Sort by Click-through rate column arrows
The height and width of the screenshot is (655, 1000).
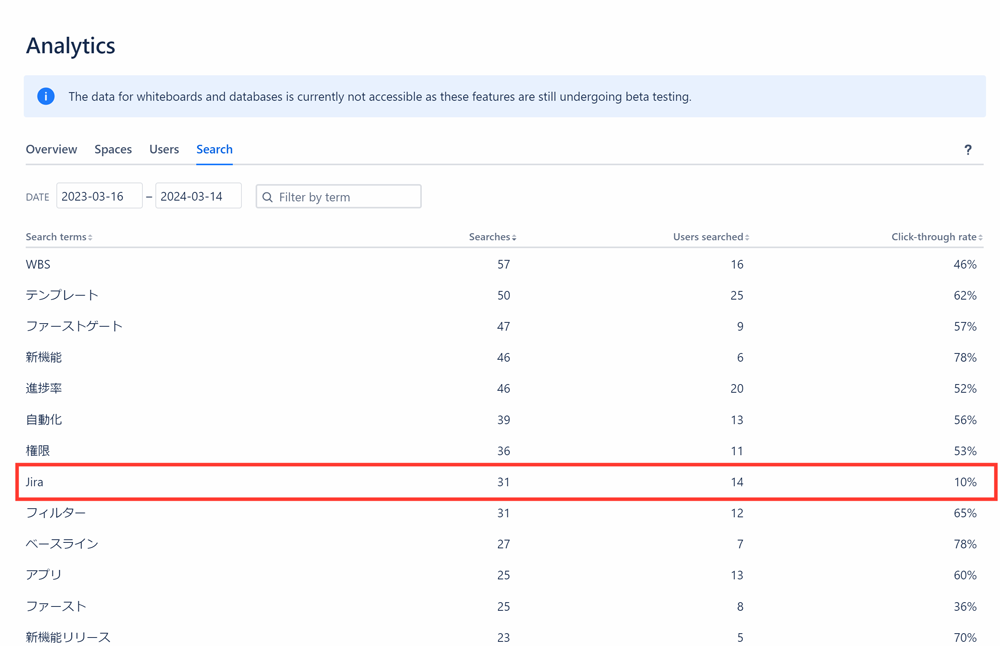(x=980, y=237)
